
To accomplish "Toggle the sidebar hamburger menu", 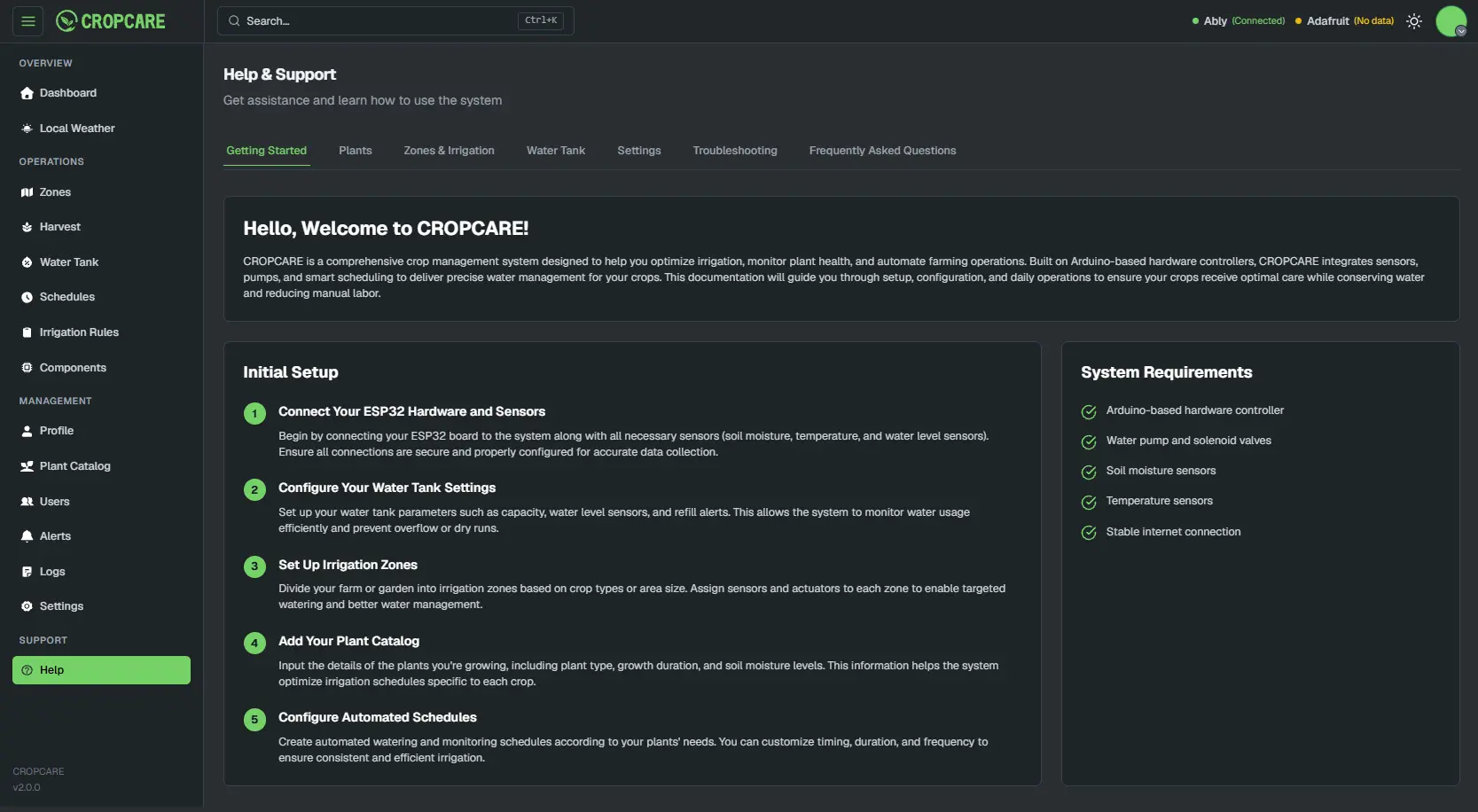I will pyautogui.click(x=28, y=21).
